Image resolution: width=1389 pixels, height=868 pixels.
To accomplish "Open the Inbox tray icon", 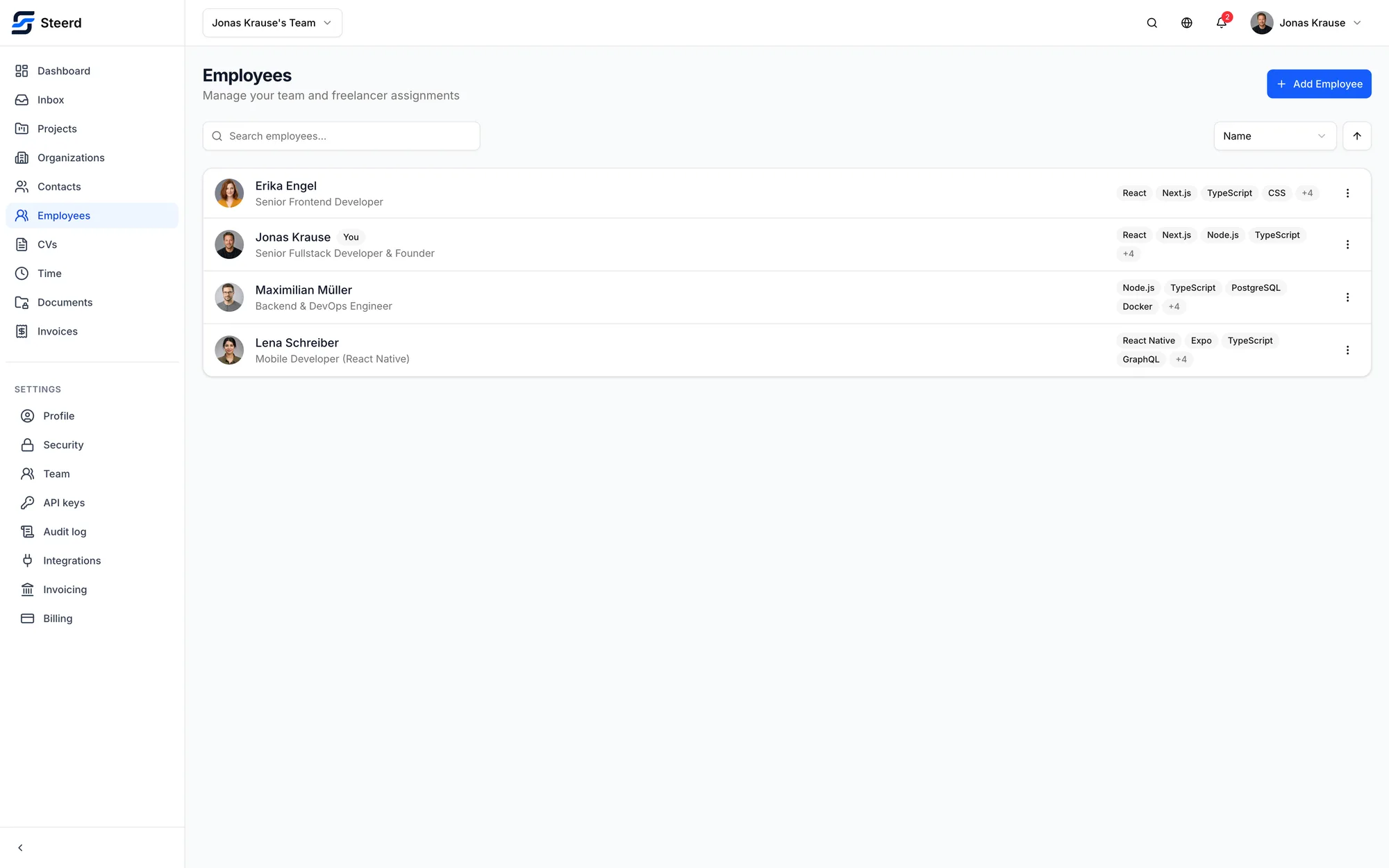I will pos(22,100).
